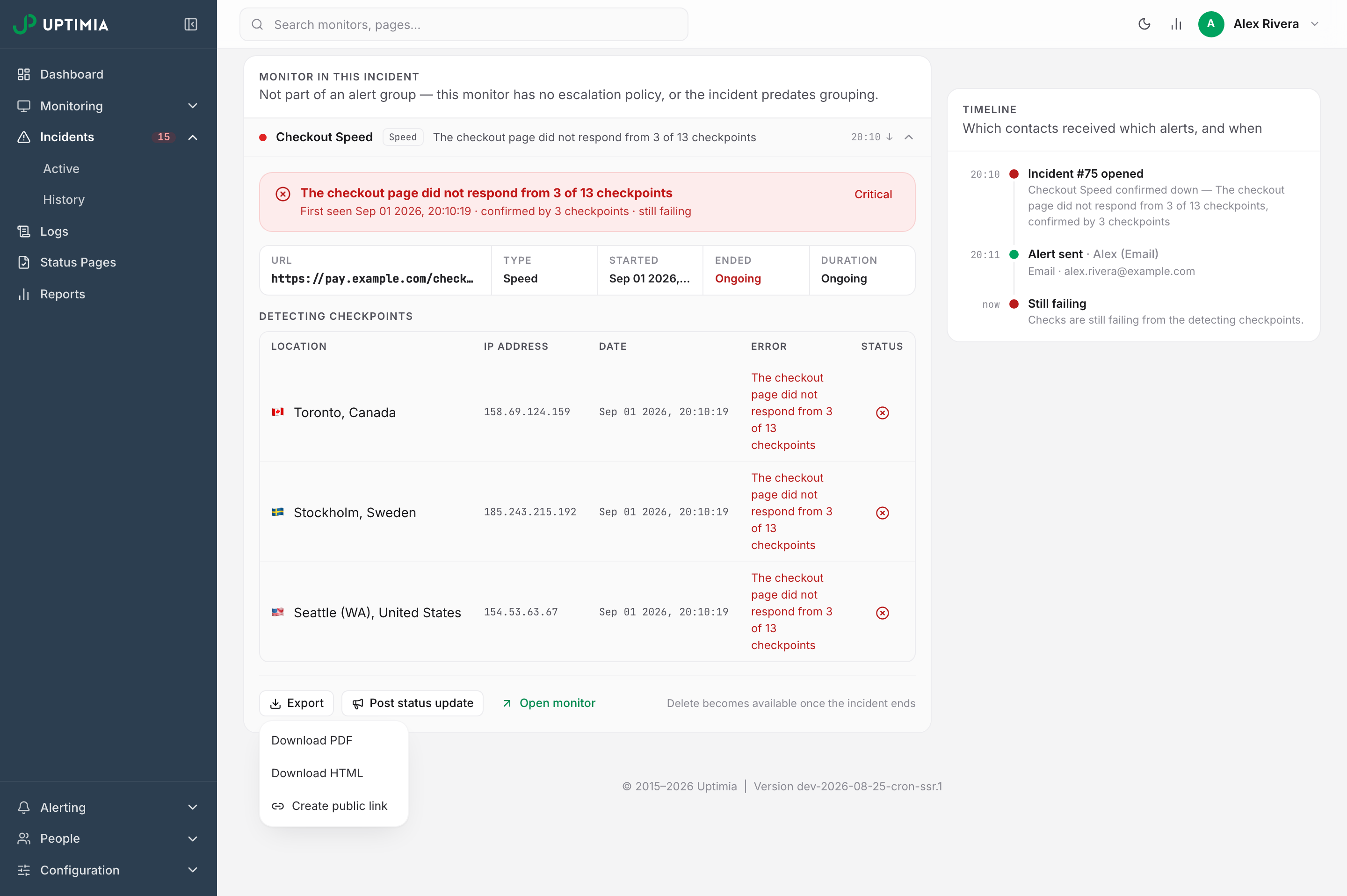Click the Alert sent green timeline marker
The image size is (1347, 896).
(x=1014, y=254)
